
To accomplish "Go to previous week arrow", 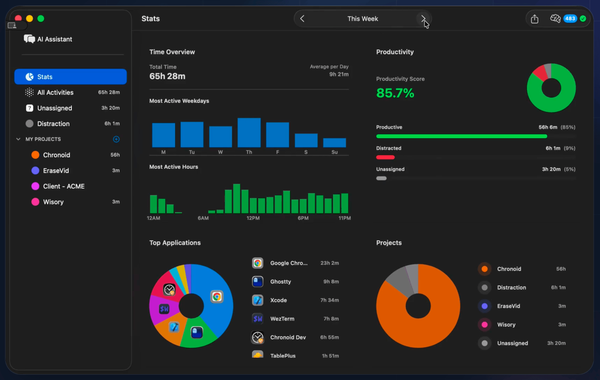I will [x=302, y=19].
